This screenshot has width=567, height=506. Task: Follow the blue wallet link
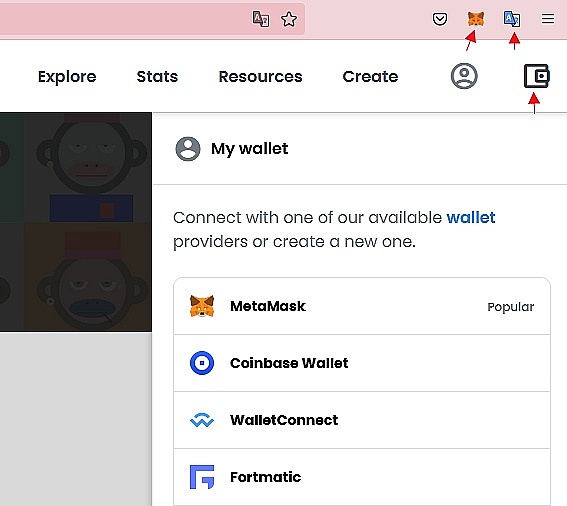pyautogui.click(x=471, y=218)
